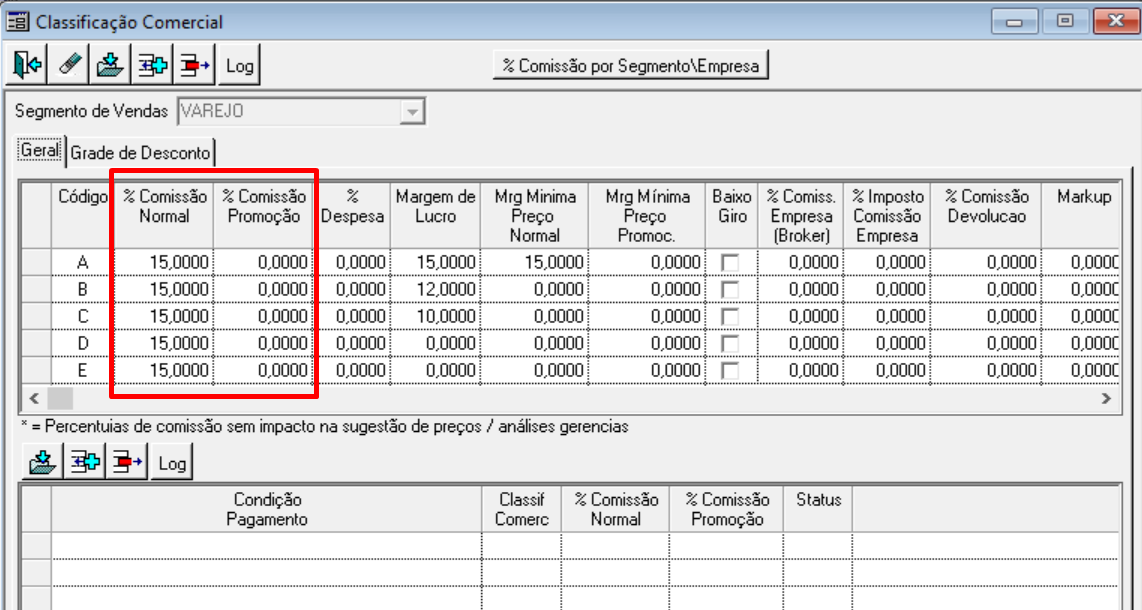Viewport: 1142px width, 610px height.
Task: Click the delete row icon in top toolbar
Action: (194, 66)
